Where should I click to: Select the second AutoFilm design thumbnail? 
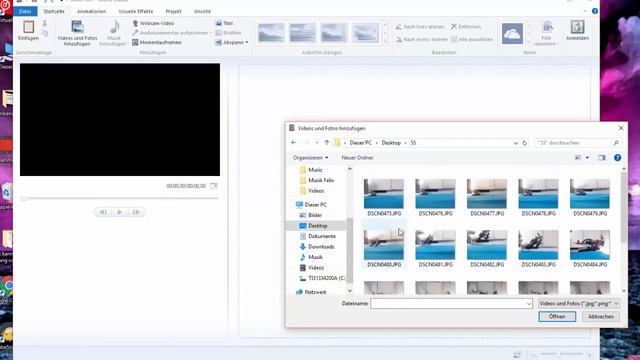click(x=302, y=33)
